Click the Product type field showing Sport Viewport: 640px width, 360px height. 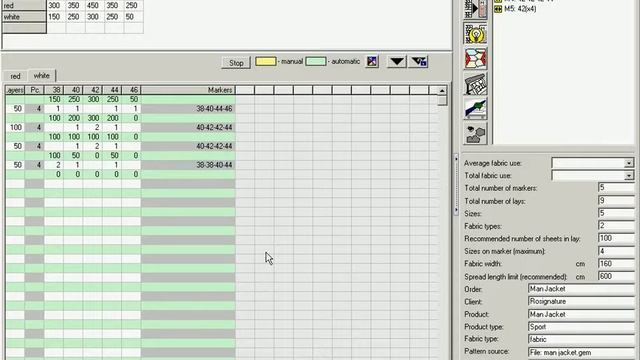coord(581,327)
